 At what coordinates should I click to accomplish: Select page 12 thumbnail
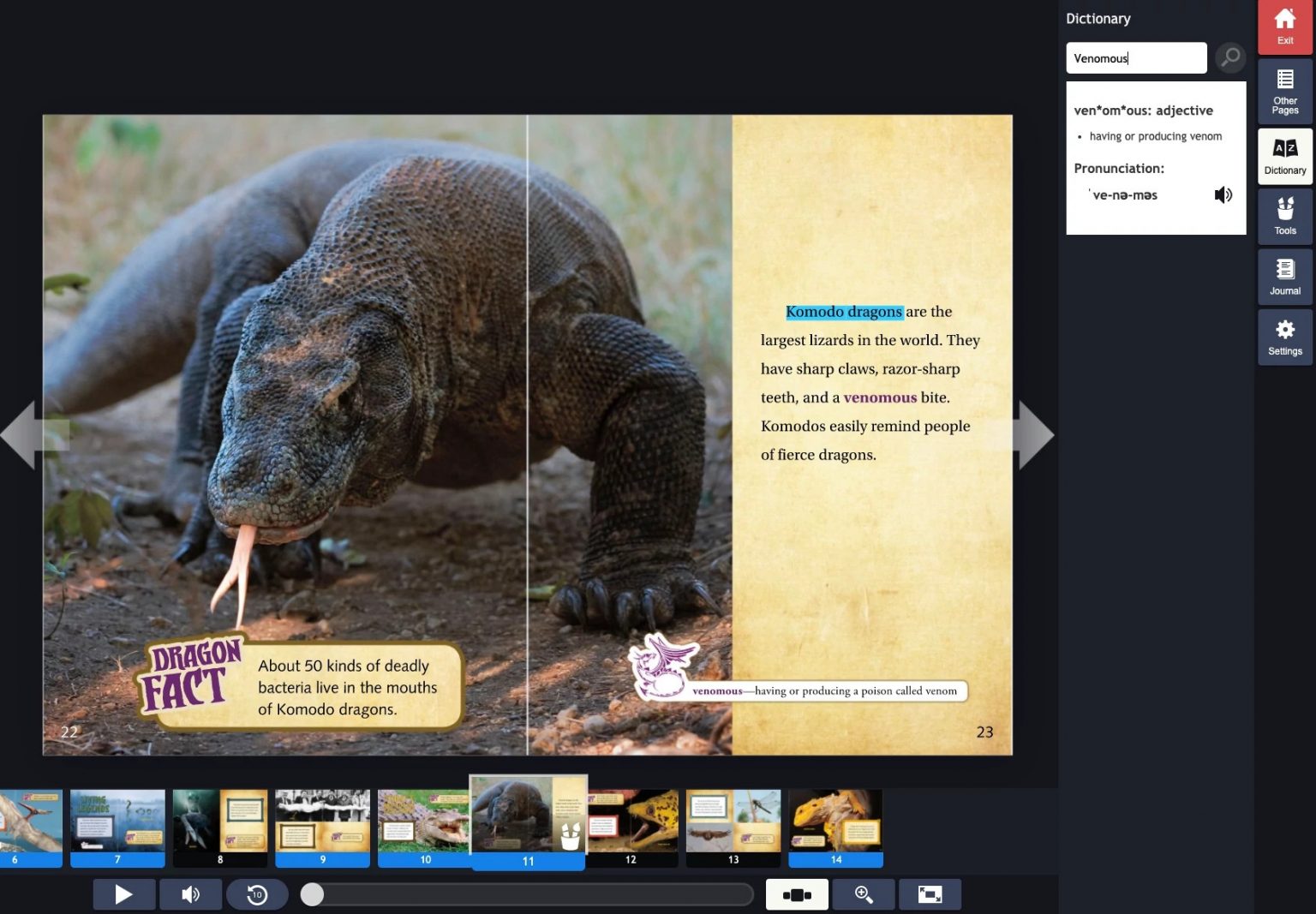click(x=632, y=827)
